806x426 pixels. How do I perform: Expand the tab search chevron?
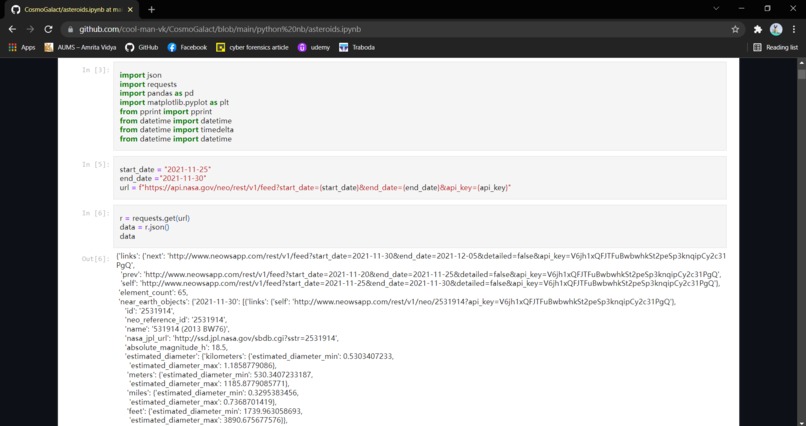click(x=716, y=9)
